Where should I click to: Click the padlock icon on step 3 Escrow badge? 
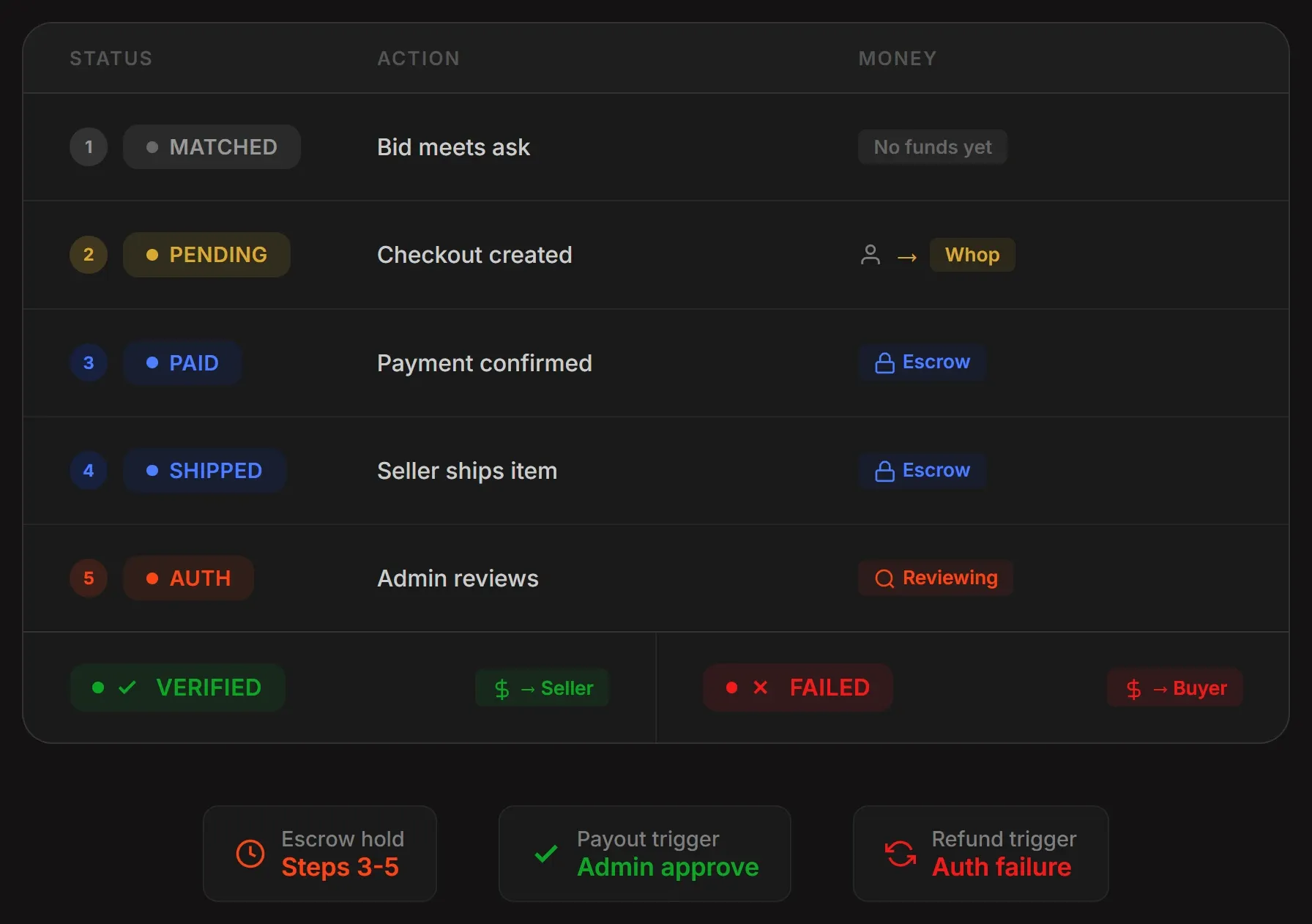(884, 362)
